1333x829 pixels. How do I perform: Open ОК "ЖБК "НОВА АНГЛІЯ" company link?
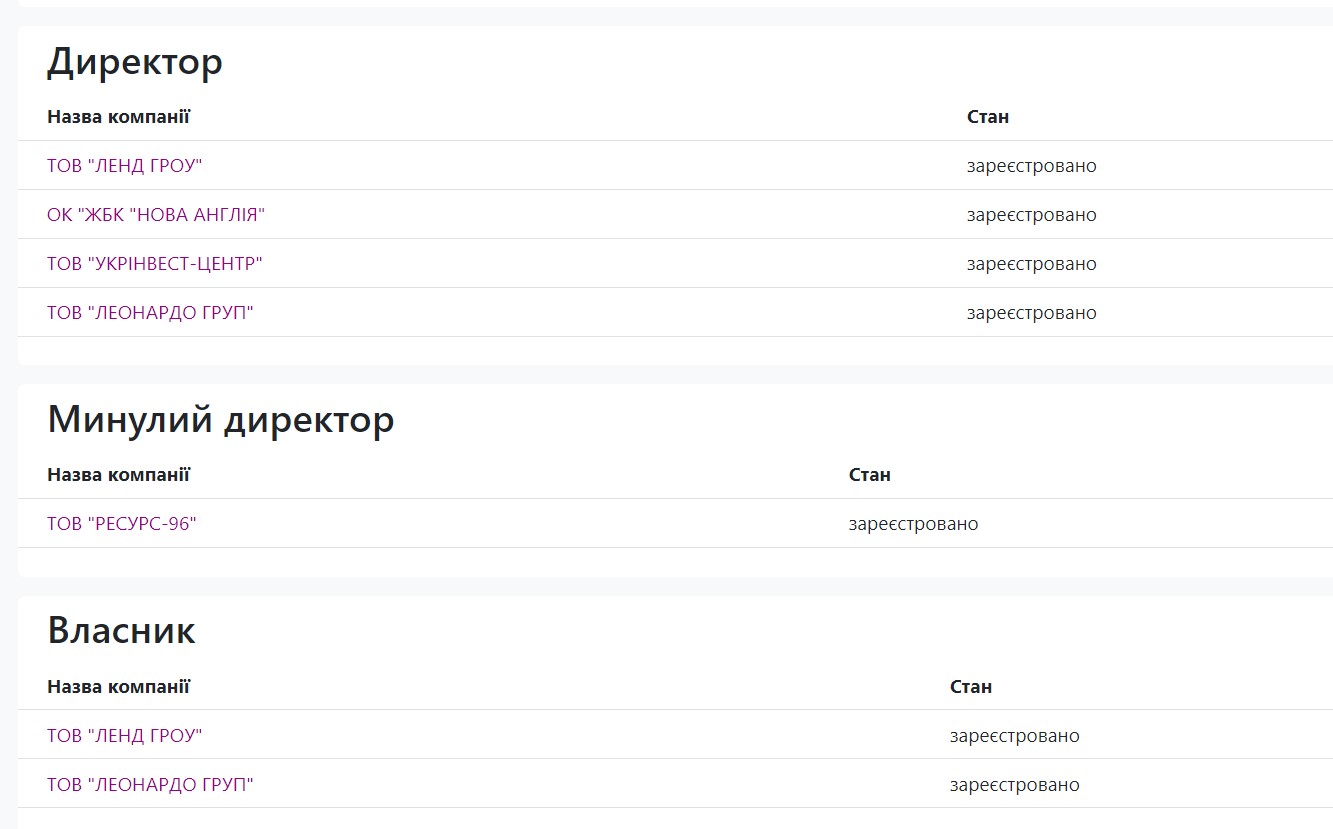[155, 215]
